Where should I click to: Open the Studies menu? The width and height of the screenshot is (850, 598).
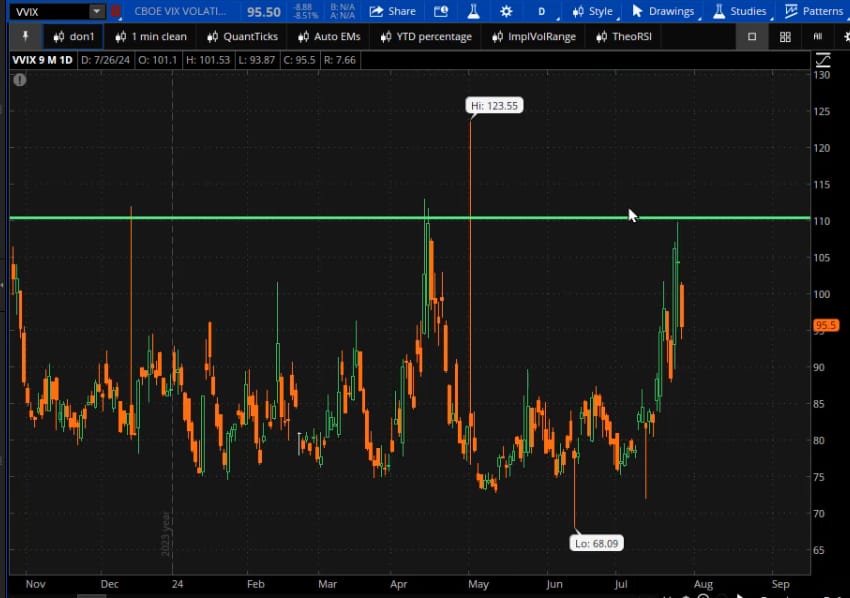click(739, 11)
